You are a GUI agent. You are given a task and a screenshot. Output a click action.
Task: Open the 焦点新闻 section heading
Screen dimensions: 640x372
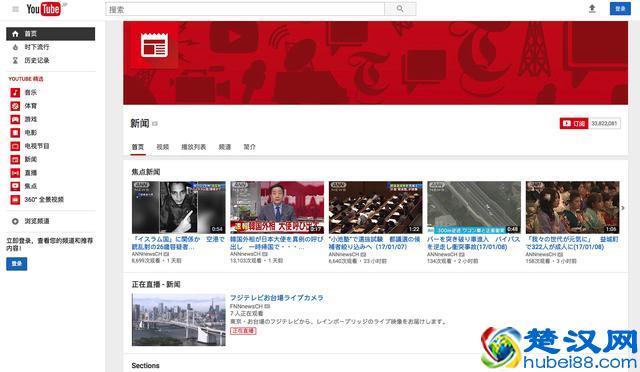[146, 172]
